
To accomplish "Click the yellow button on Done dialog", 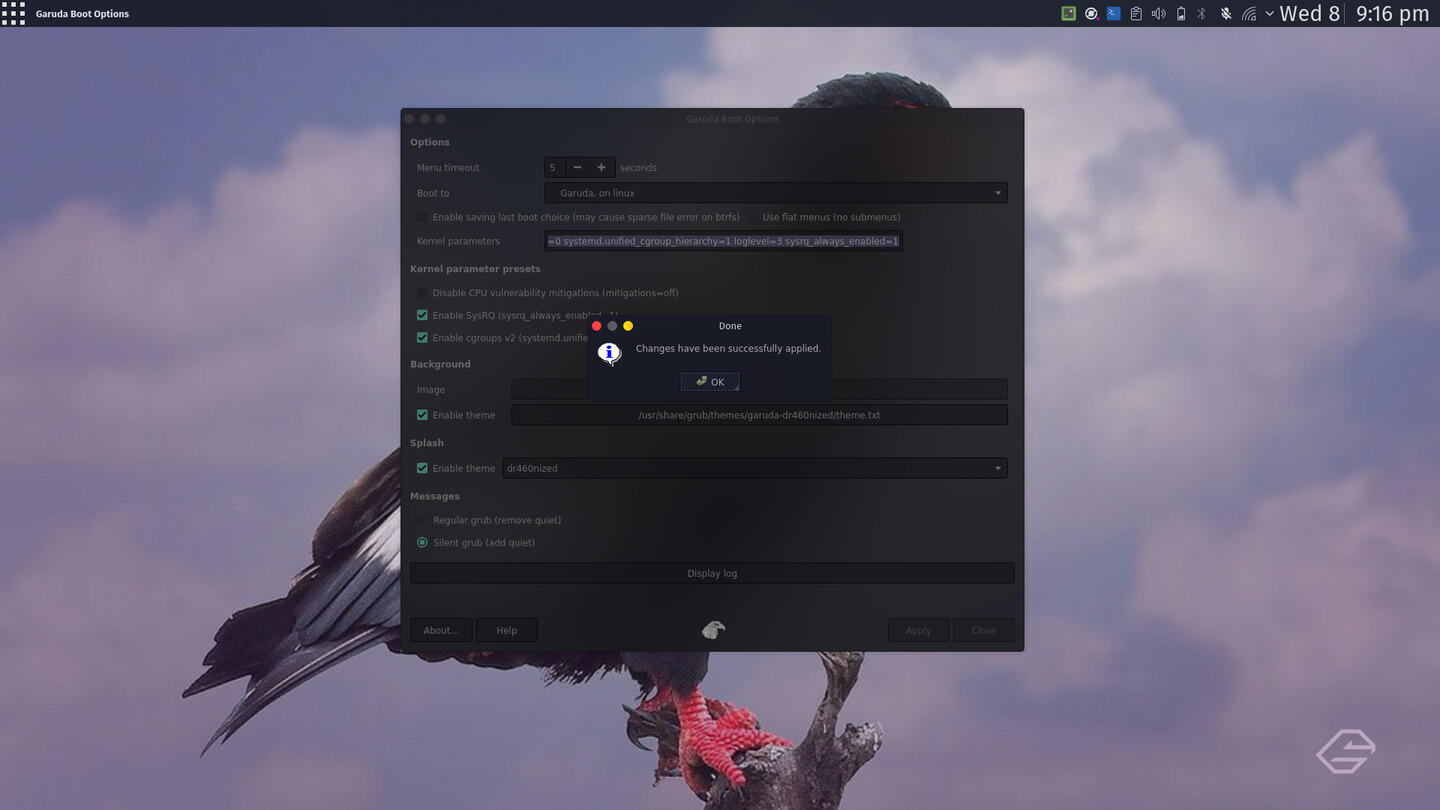I will click(x=628, y=326).
